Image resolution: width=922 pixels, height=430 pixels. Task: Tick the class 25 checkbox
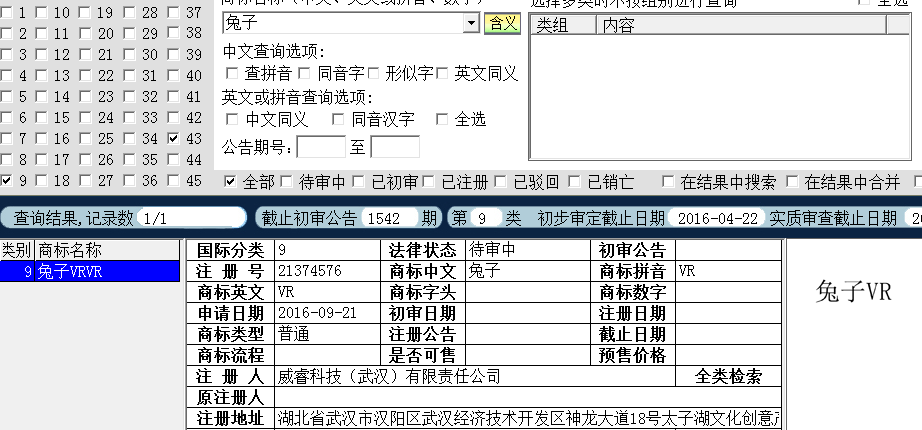[x=85, y=139]
